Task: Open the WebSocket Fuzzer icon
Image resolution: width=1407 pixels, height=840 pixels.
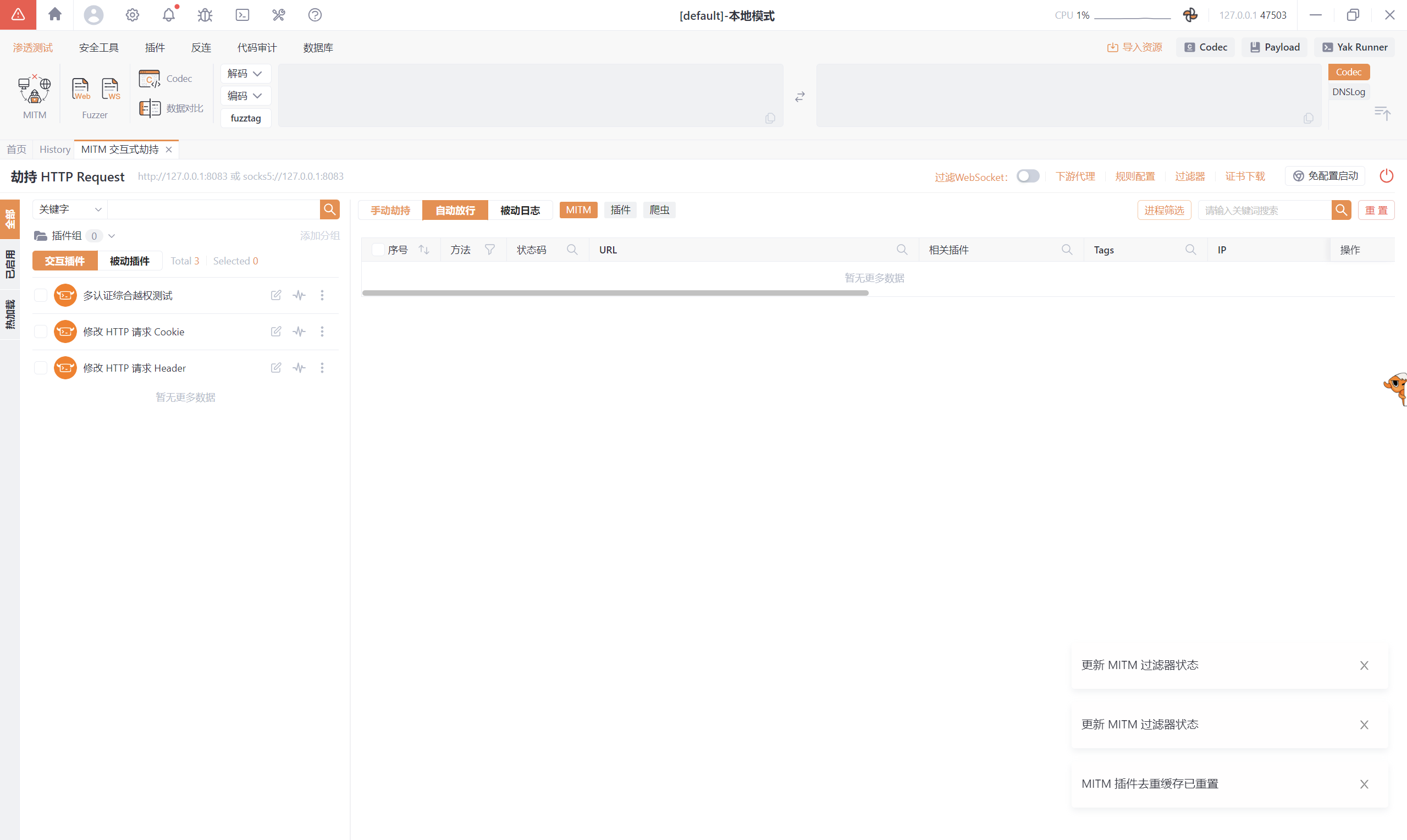Action: click(x=111, y=89)
